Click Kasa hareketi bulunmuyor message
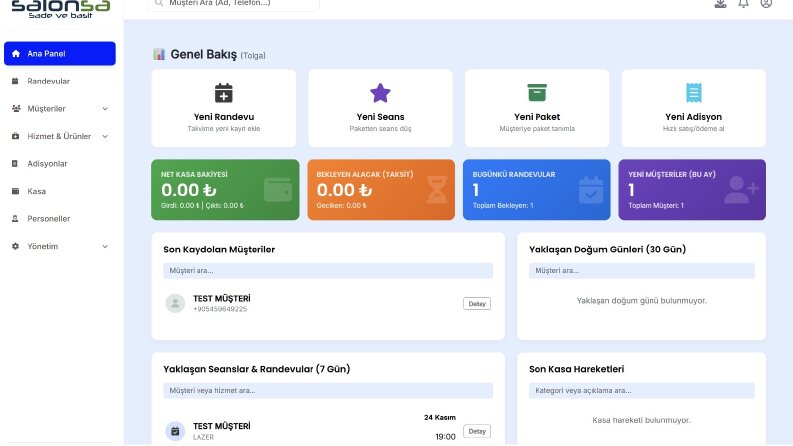The image size is (793, 446). [x=641, y=420]
